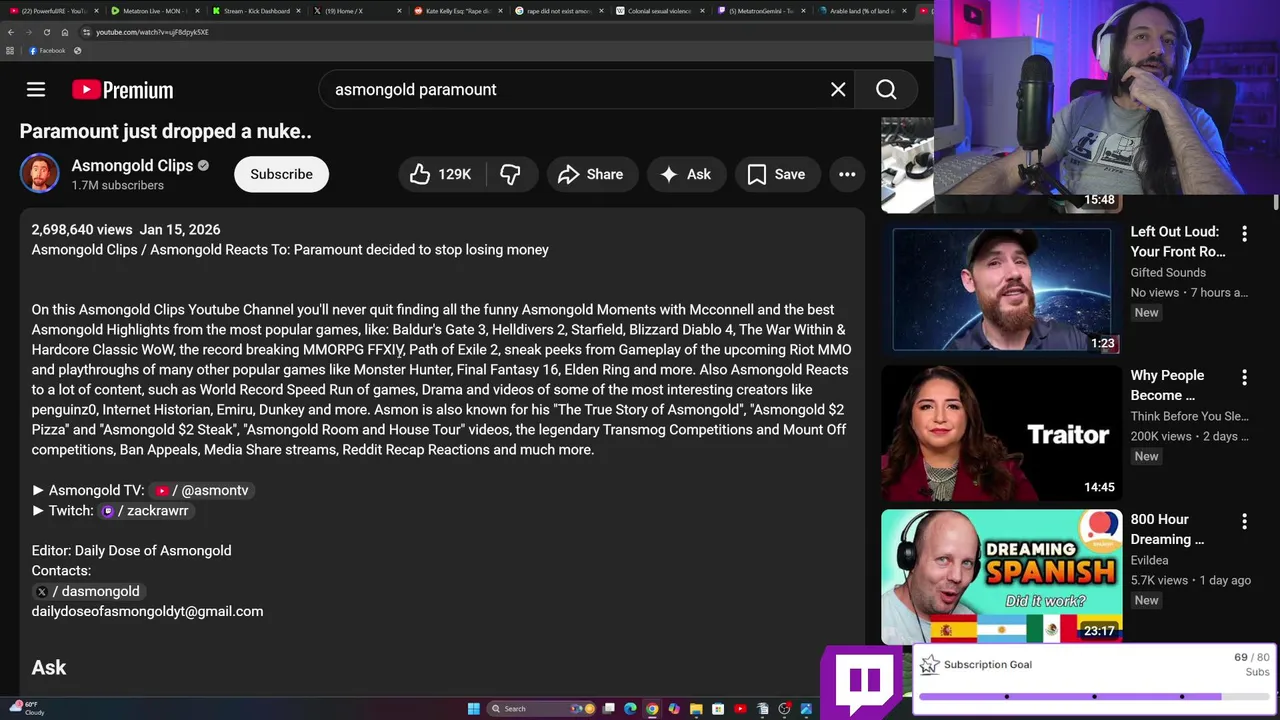1280x720 pixels.
Task: Click the Chrome icon in the taskbar
Action: [x=652, y=709]
